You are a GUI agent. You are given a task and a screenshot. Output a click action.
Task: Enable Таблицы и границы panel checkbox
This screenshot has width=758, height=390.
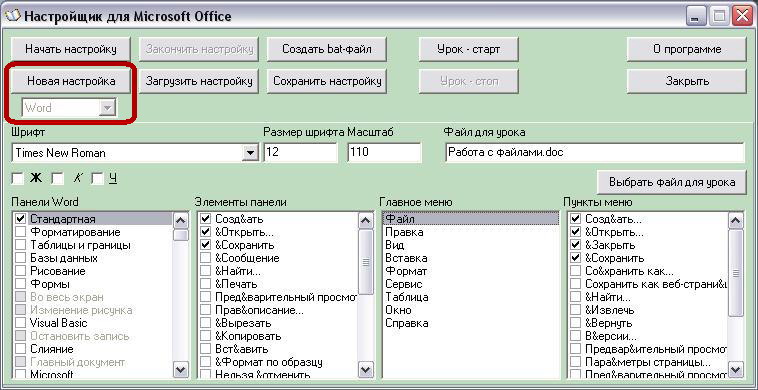[20, 245]
